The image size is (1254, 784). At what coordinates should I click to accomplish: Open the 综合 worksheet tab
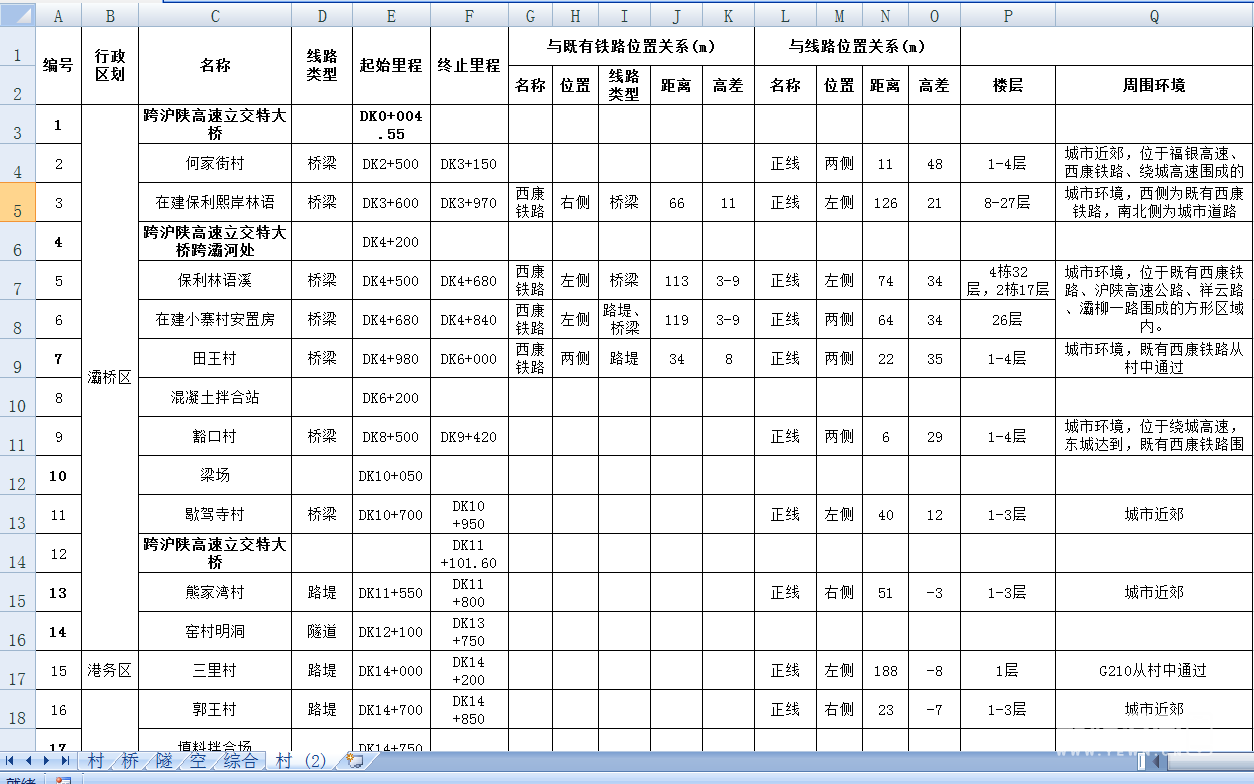tap(238, 762)
